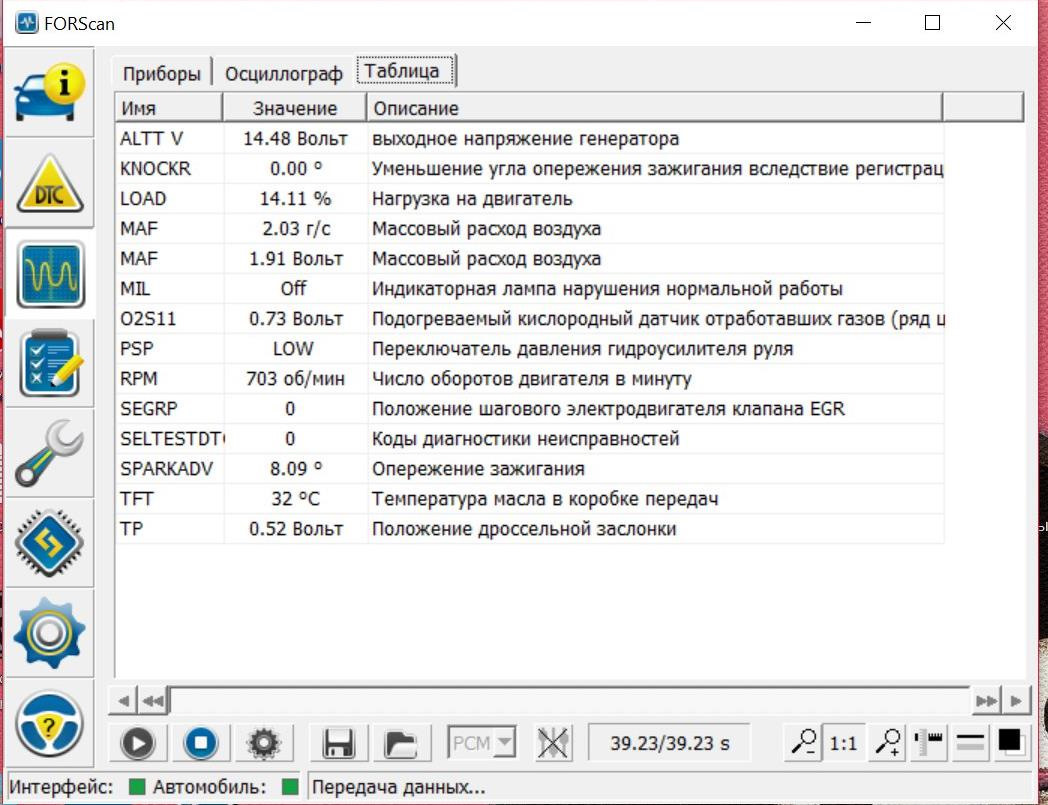Step timeline back with single left arrow

pos(123,701)
